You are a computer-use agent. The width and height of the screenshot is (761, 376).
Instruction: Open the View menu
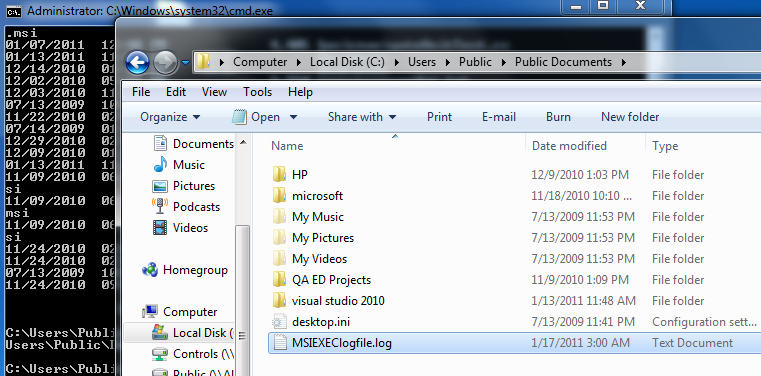point(215,92)
